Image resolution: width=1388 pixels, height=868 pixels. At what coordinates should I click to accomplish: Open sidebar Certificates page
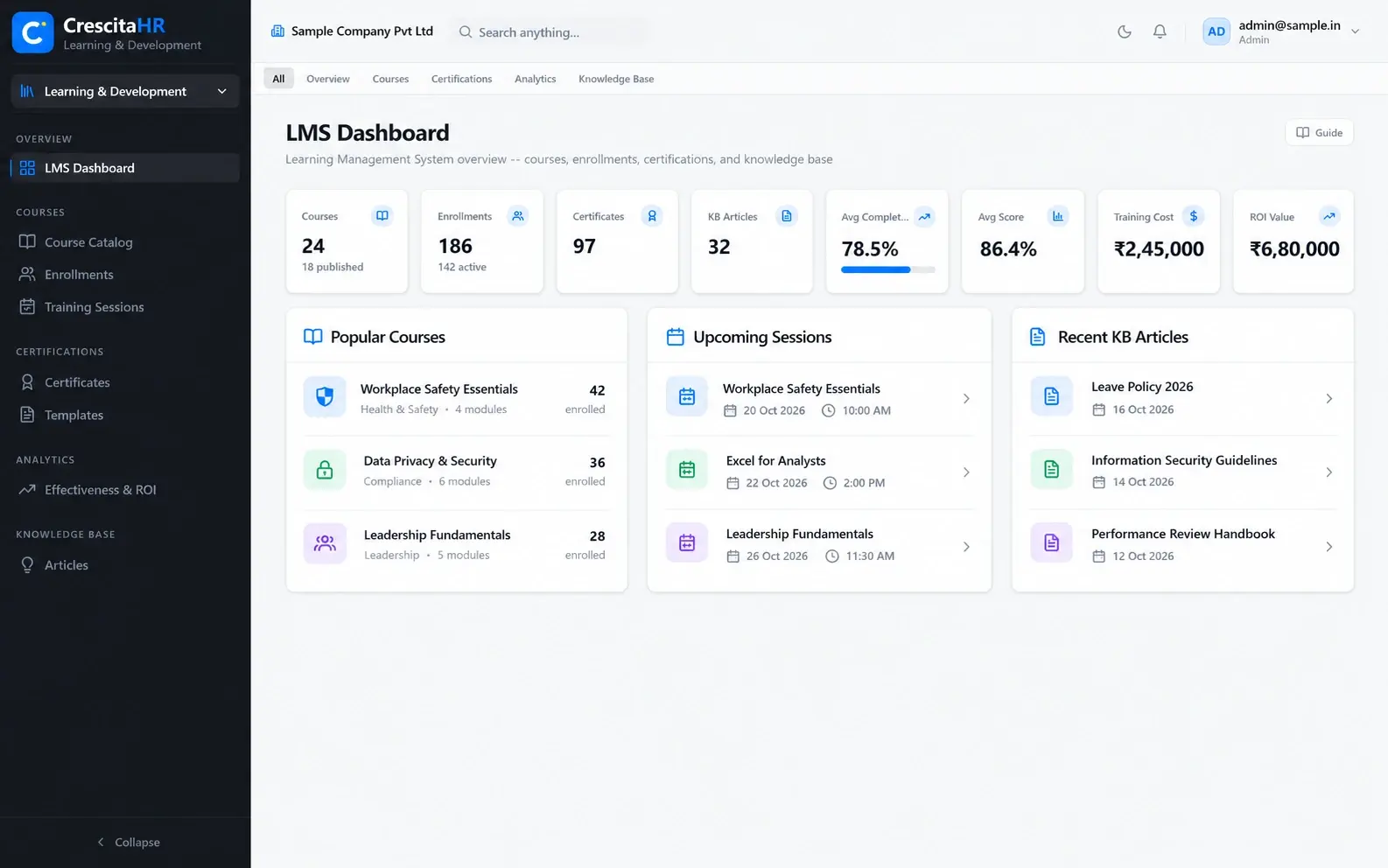tap(125, 382)
